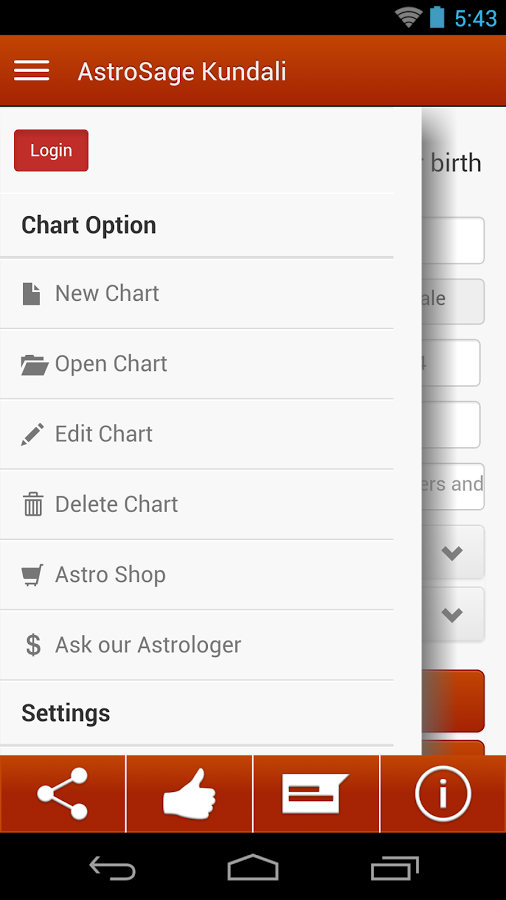Tap the info circle icon

coord(443,793)
